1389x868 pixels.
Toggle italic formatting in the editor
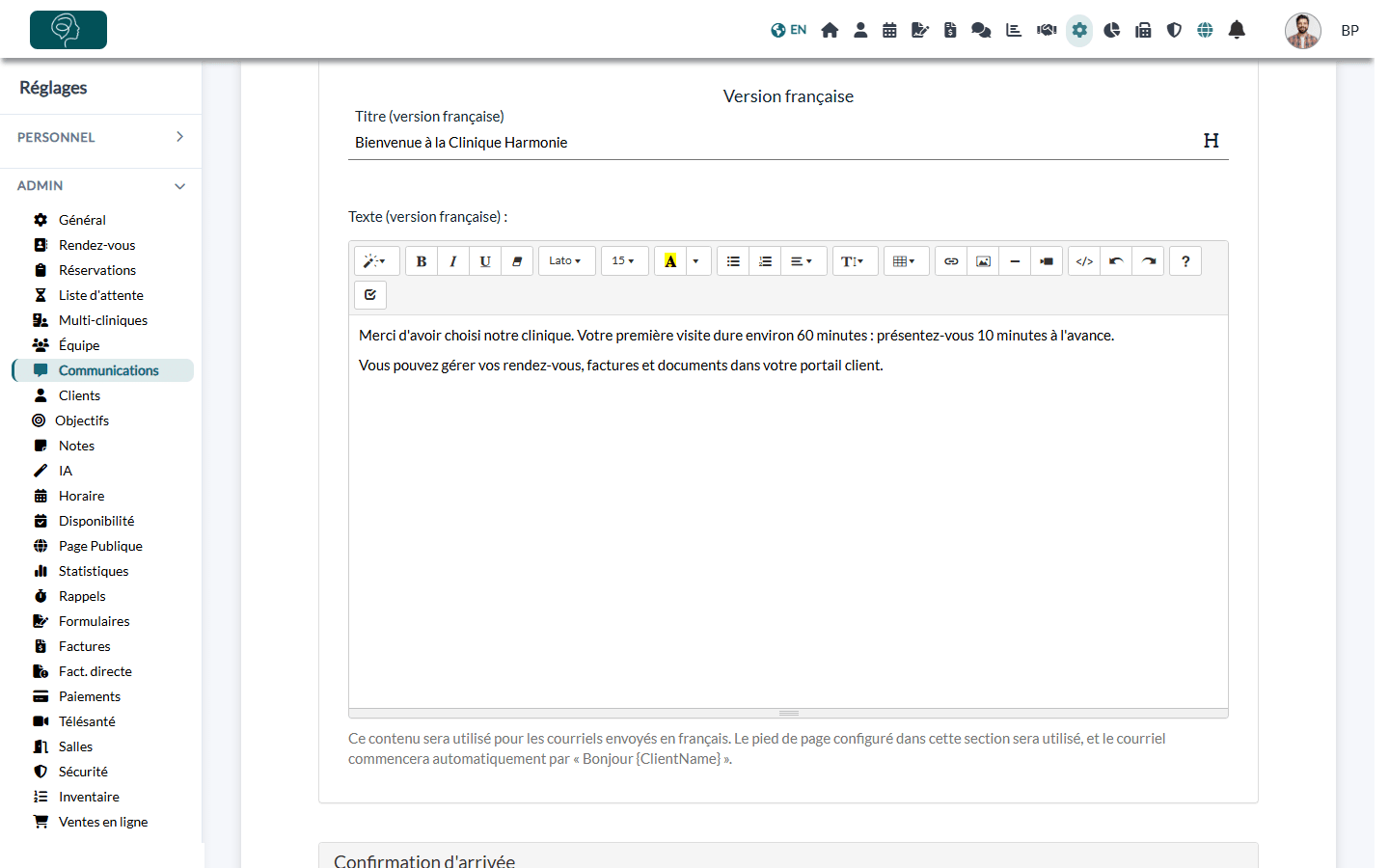[x=453, y=261]
